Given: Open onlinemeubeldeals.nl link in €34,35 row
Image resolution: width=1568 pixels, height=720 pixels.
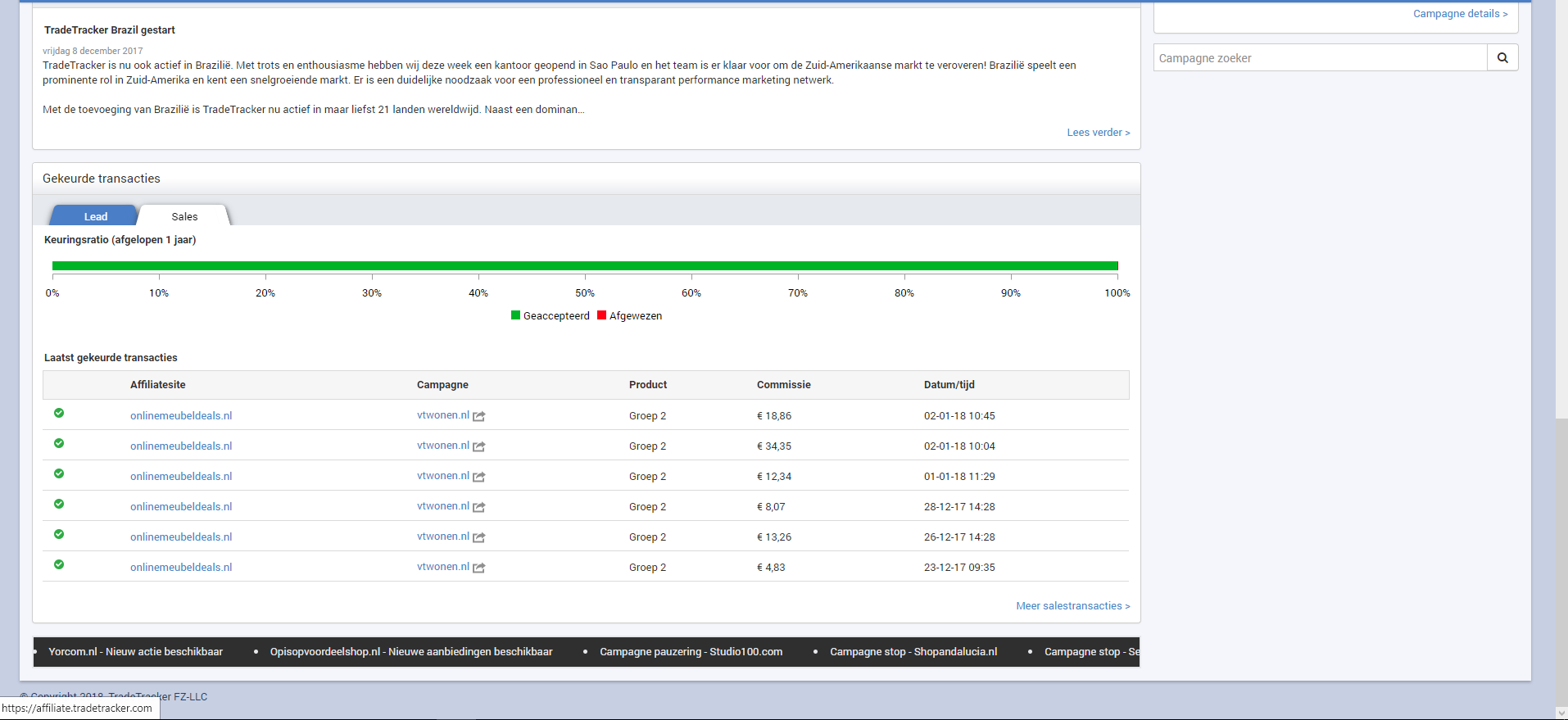Looking at the screenshot, I should pos(181,446).
